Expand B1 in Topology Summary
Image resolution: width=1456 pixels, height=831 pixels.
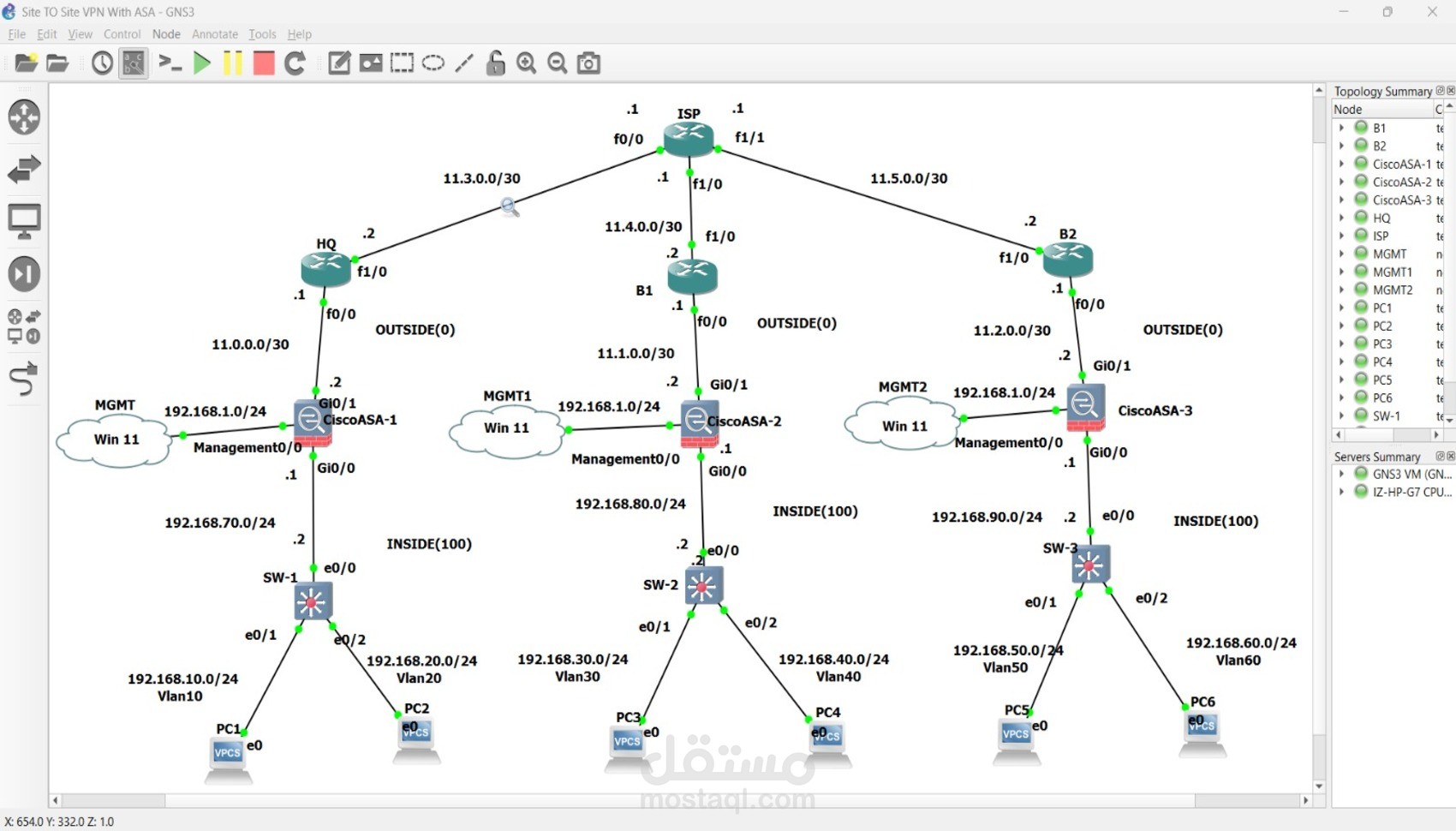pos(1341,128)
